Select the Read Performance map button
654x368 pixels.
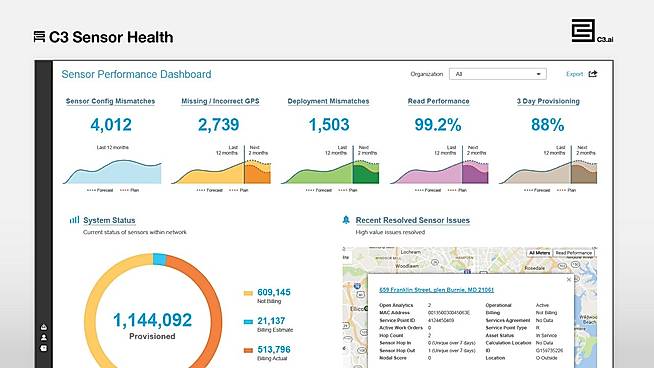point(574,253)
